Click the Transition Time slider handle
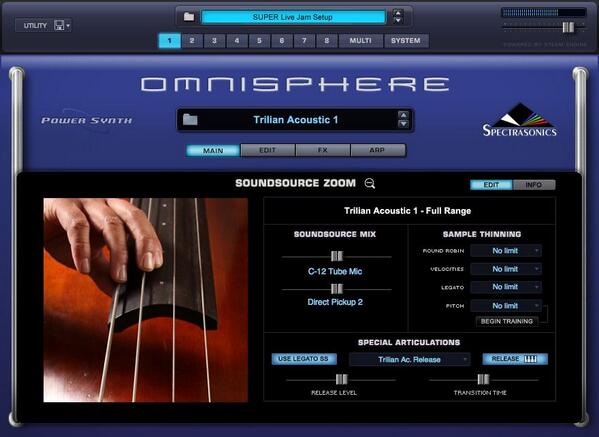The image size is (599, 437). 483,379
